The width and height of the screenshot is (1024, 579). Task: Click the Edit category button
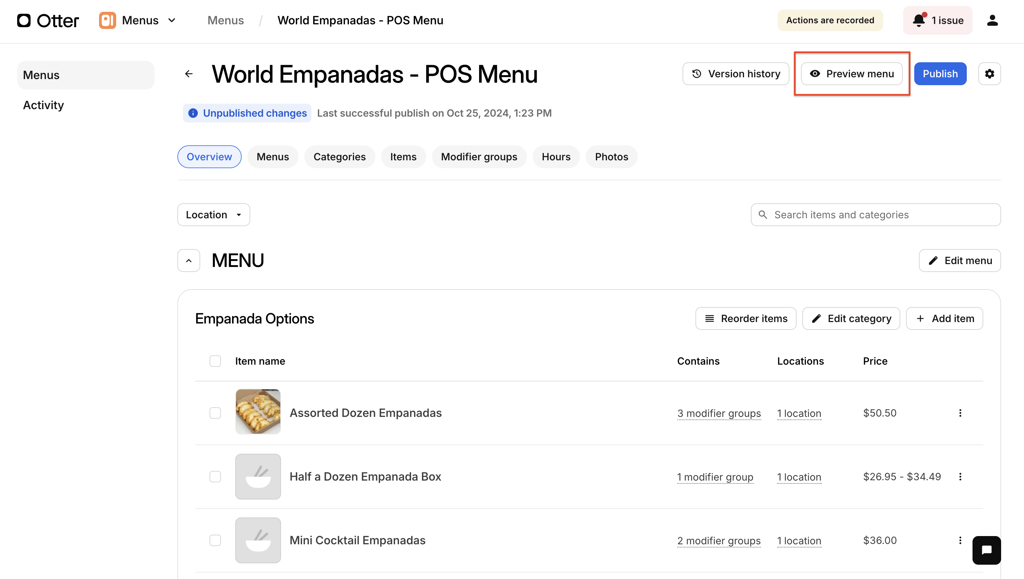tap(851, 319)
